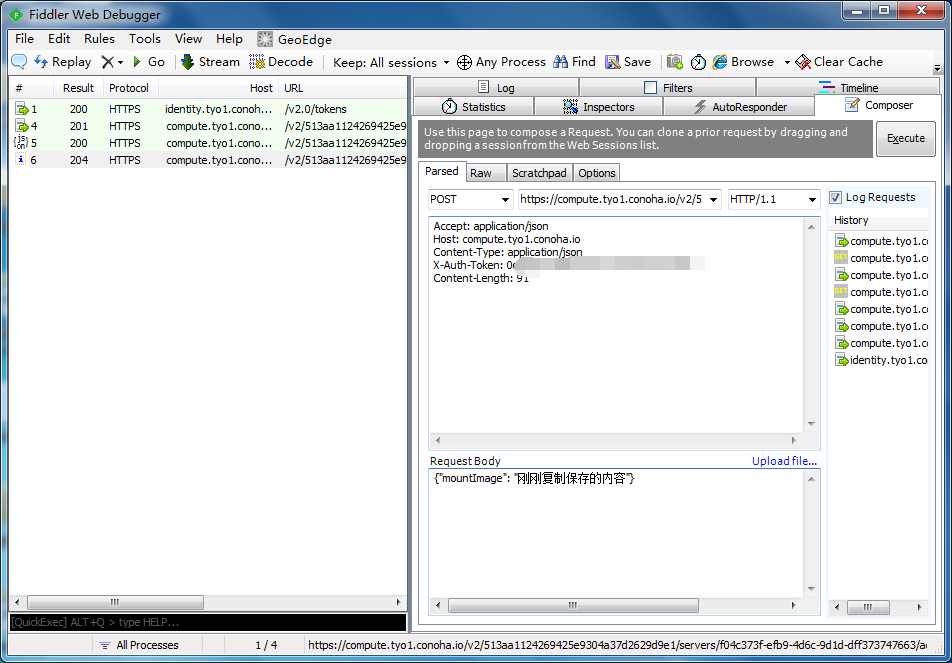
Task: Click Go to resume sessions
Action: pos(149,62)
